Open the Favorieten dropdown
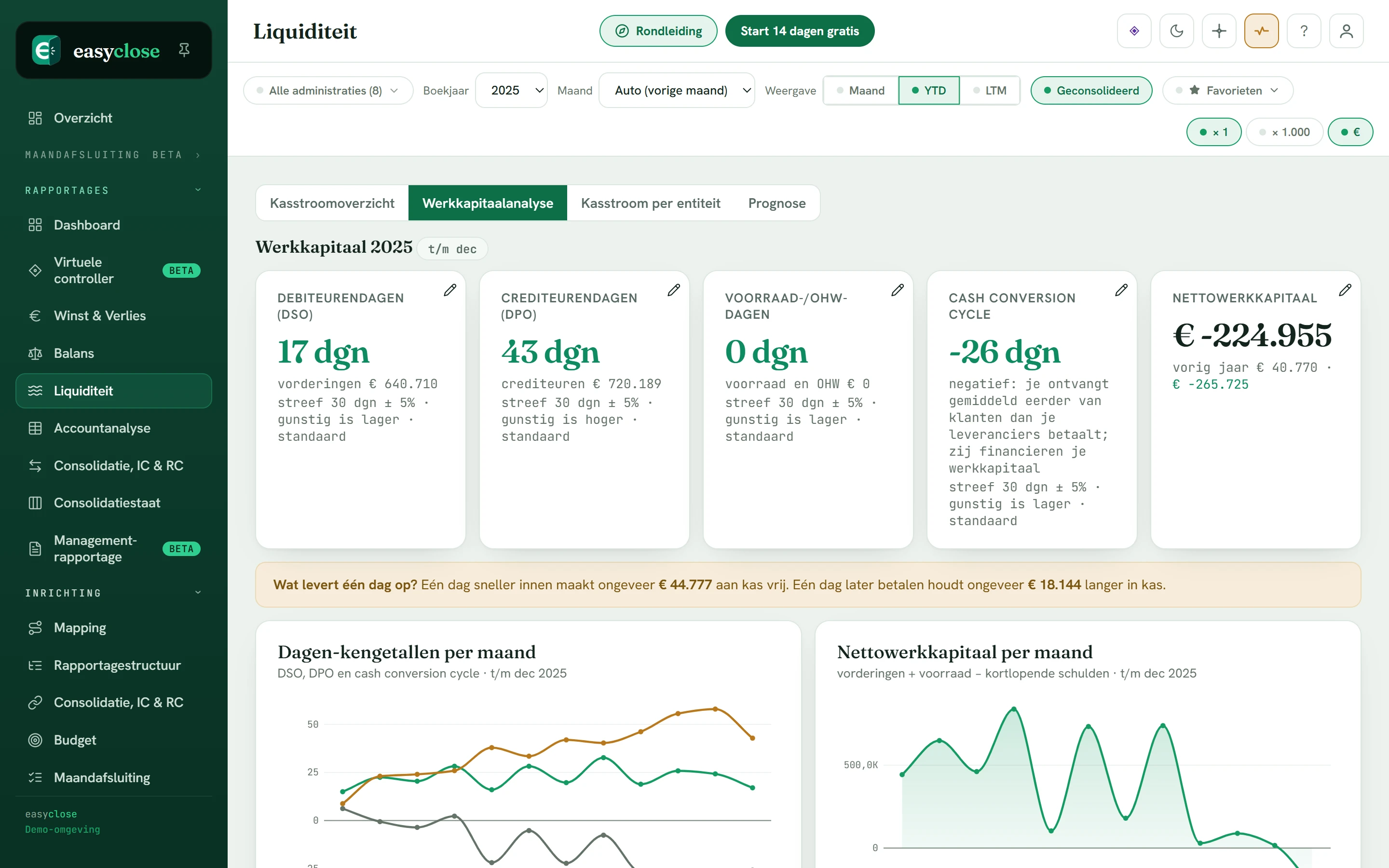The image size is (1389, 868). pyautogui.click(x=1228, y=91)
